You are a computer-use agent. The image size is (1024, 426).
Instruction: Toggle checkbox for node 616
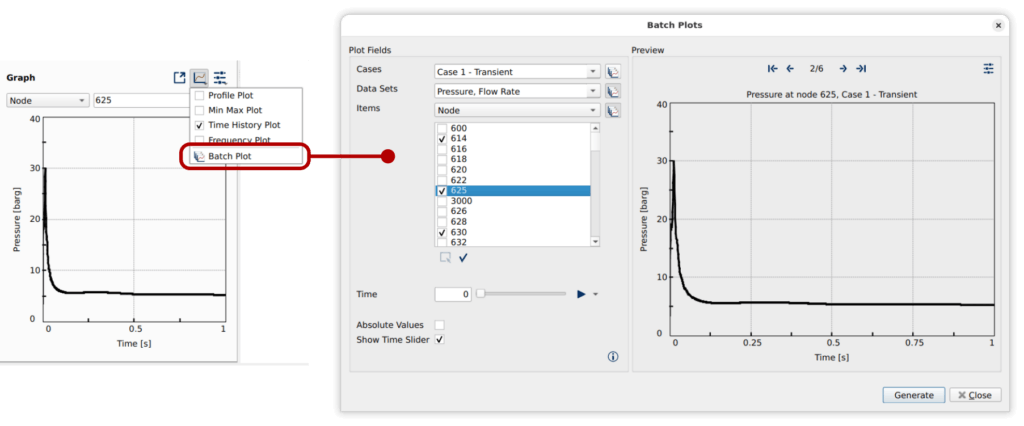coord(442,149)
